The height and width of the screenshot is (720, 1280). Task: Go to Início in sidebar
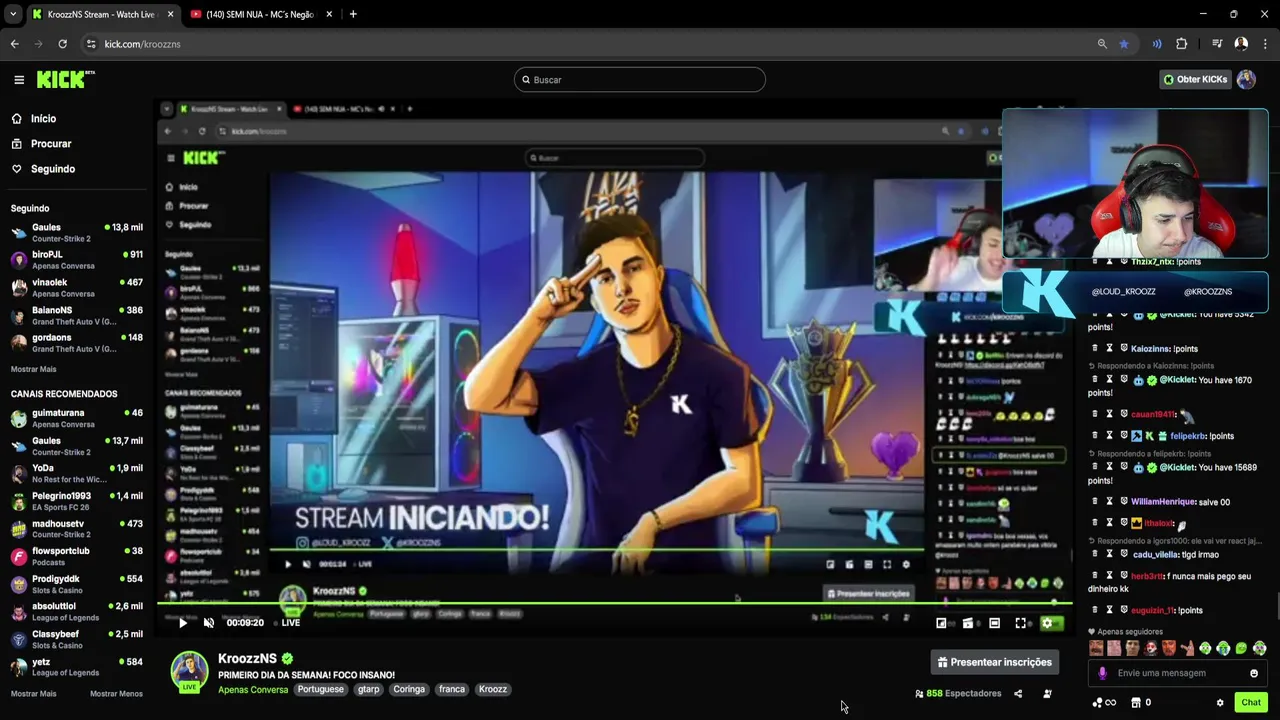point(34,118)
